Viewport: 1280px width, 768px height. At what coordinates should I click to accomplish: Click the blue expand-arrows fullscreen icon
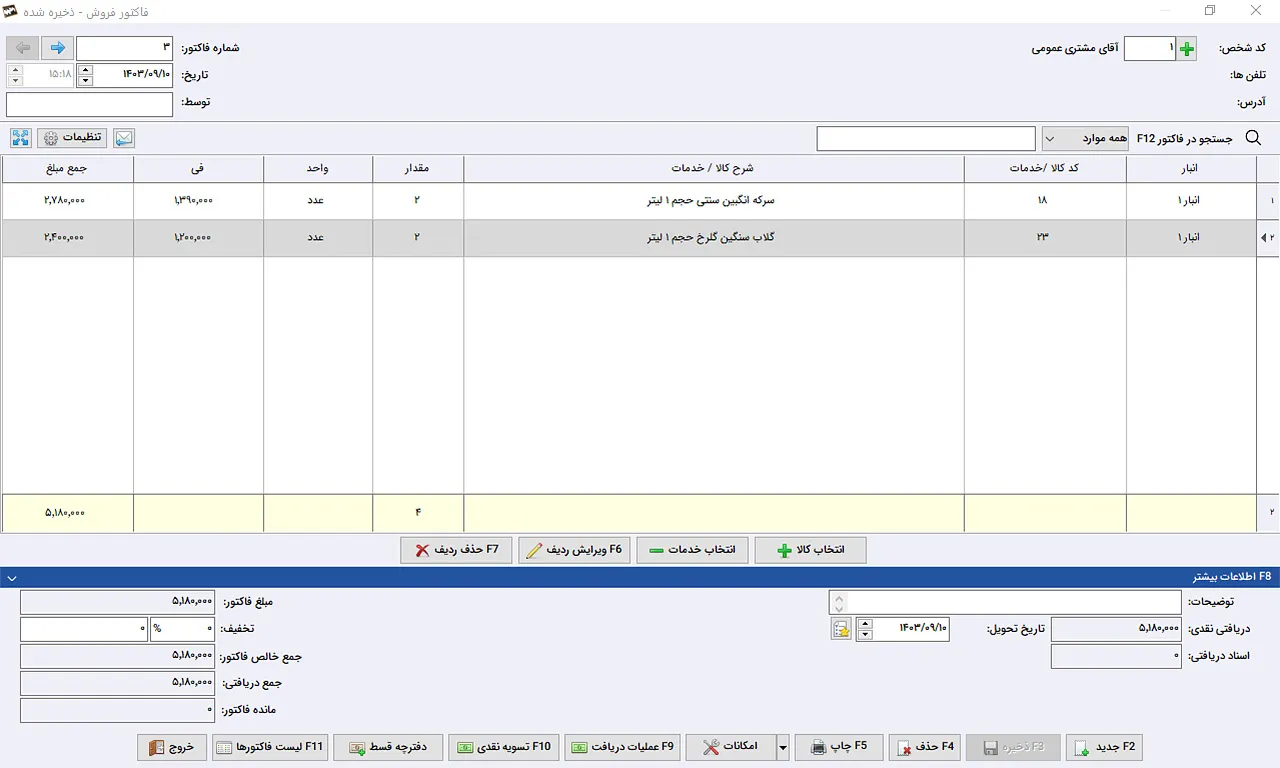21,139
